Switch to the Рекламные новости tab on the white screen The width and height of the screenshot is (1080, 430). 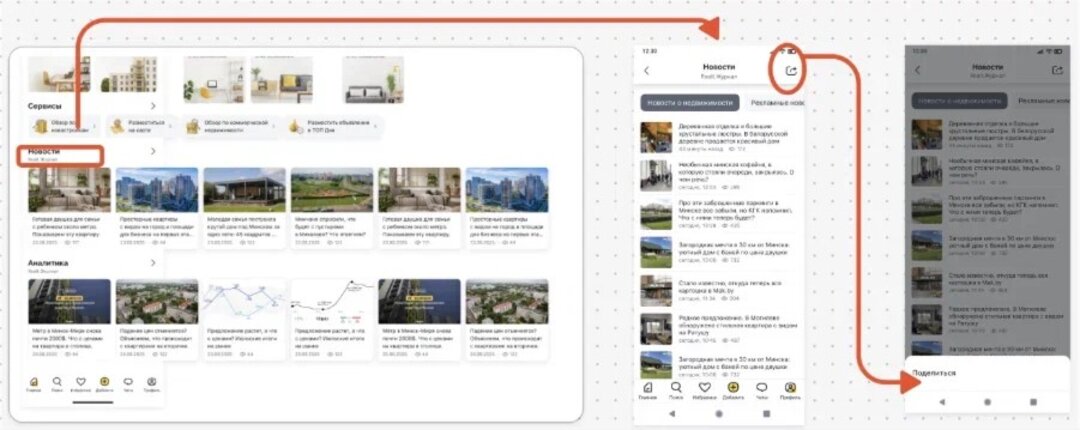click(776, 102)
